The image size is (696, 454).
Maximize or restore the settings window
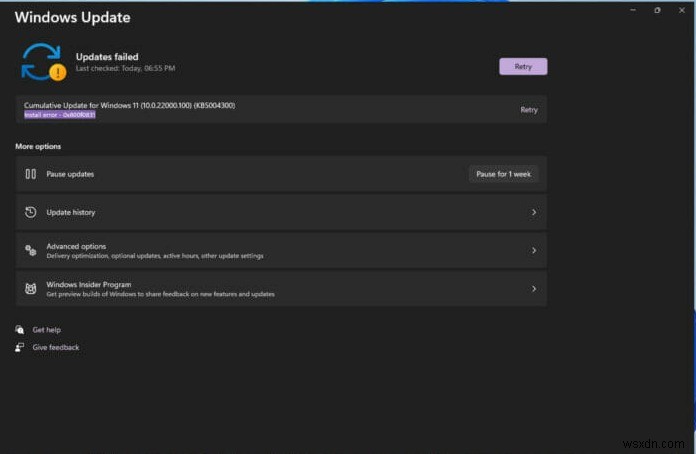[x=657, y=10]
